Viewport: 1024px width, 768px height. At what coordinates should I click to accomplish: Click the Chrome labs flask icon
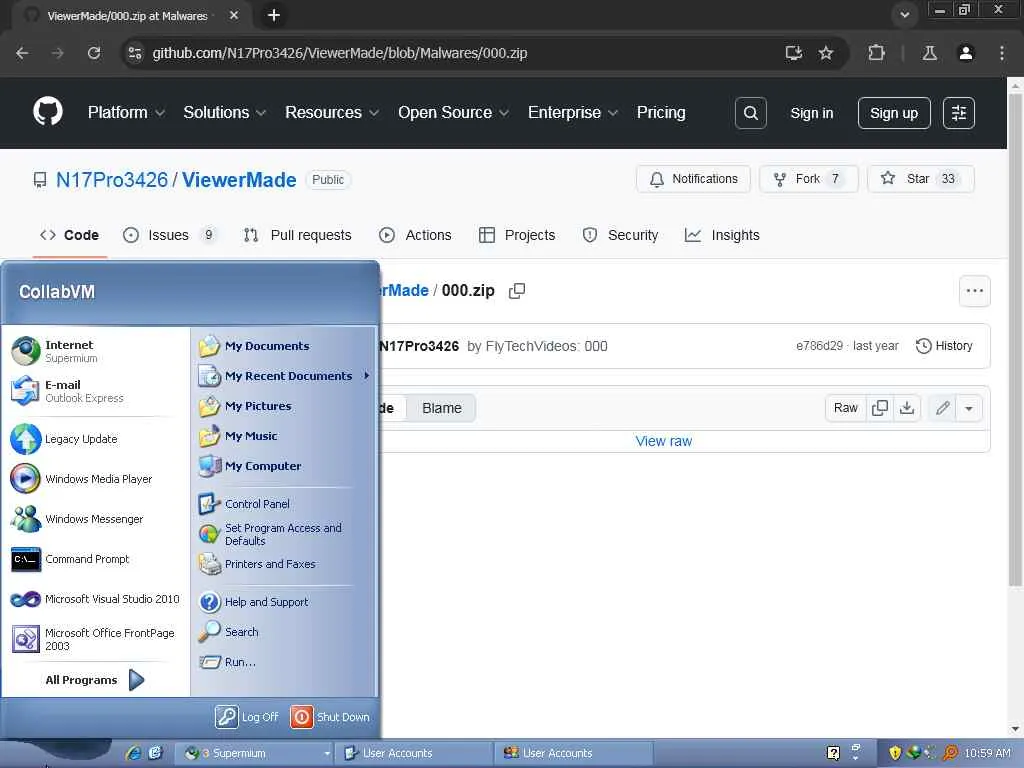[930, 53]
